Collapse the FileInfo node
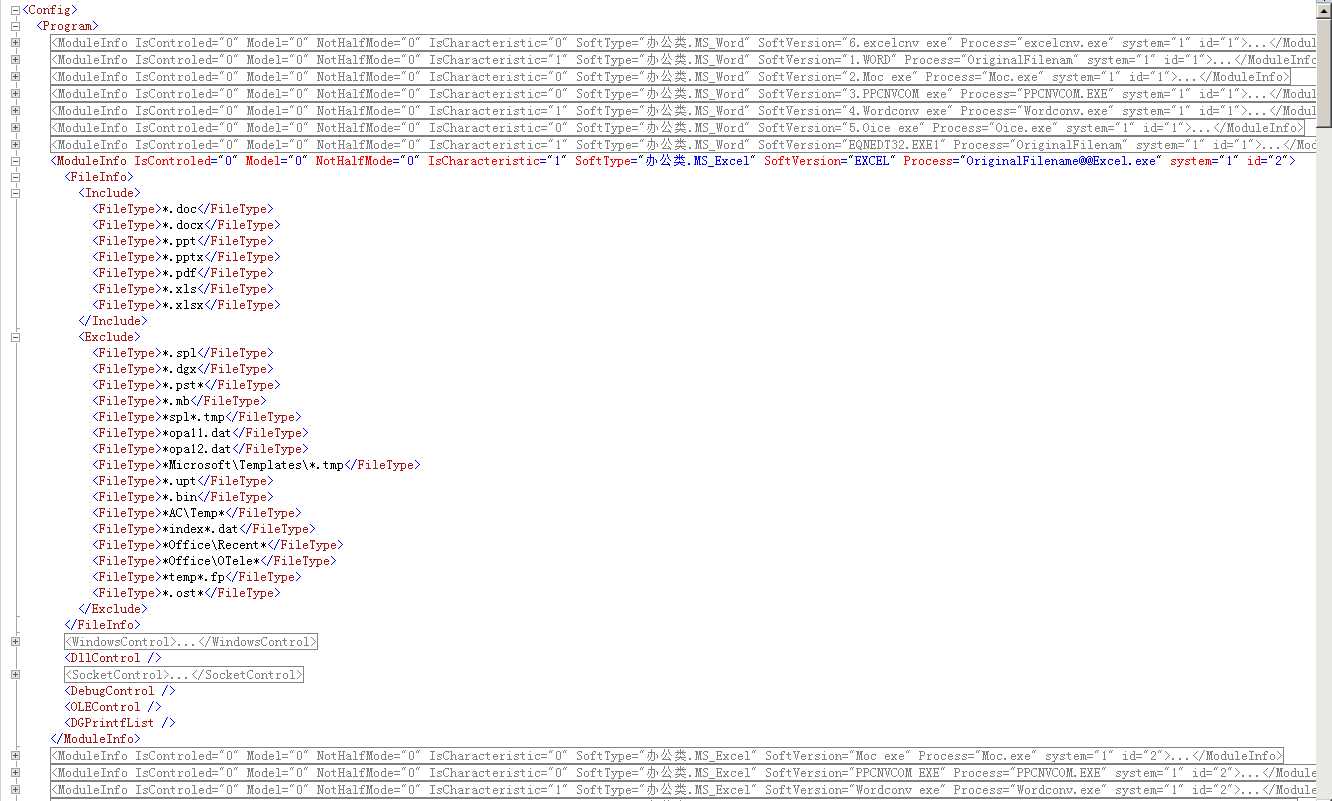1332x801 pixels. pos(15,177)
